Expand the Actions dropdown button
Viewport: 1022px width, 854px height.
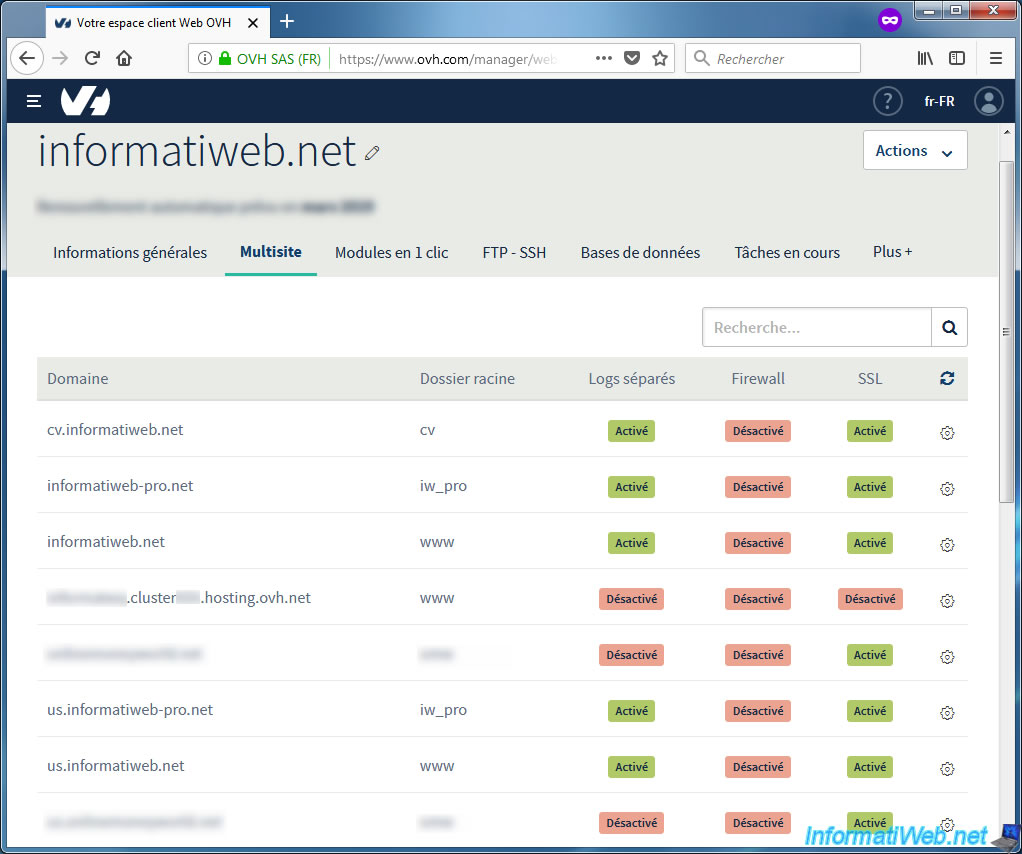tap(914, 151)
